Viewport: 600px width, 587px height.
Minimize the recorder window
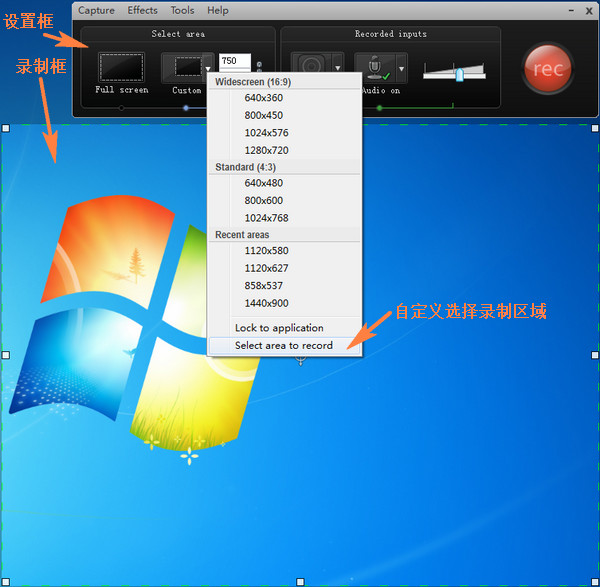pos(571,11)
